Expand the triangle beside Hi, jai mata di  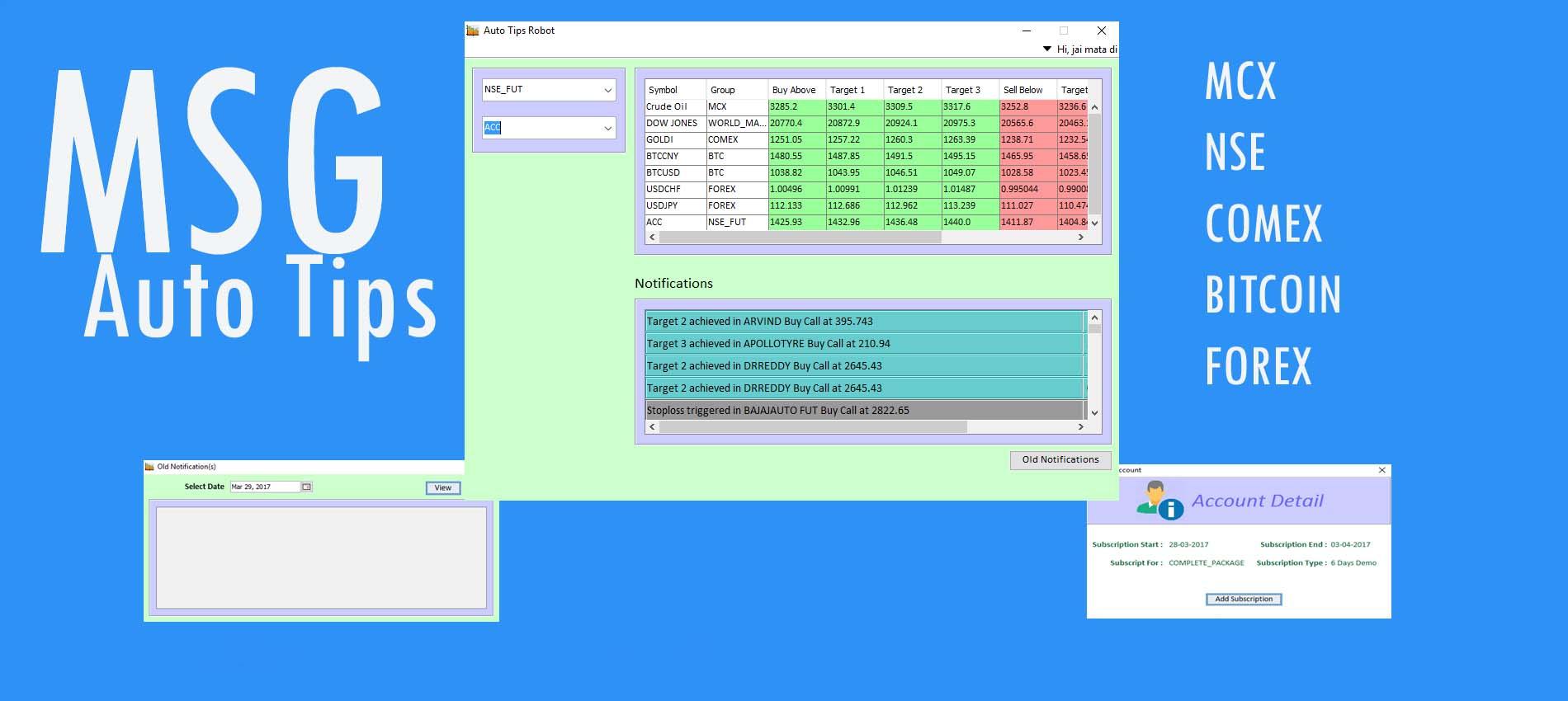click(1047, 49)
